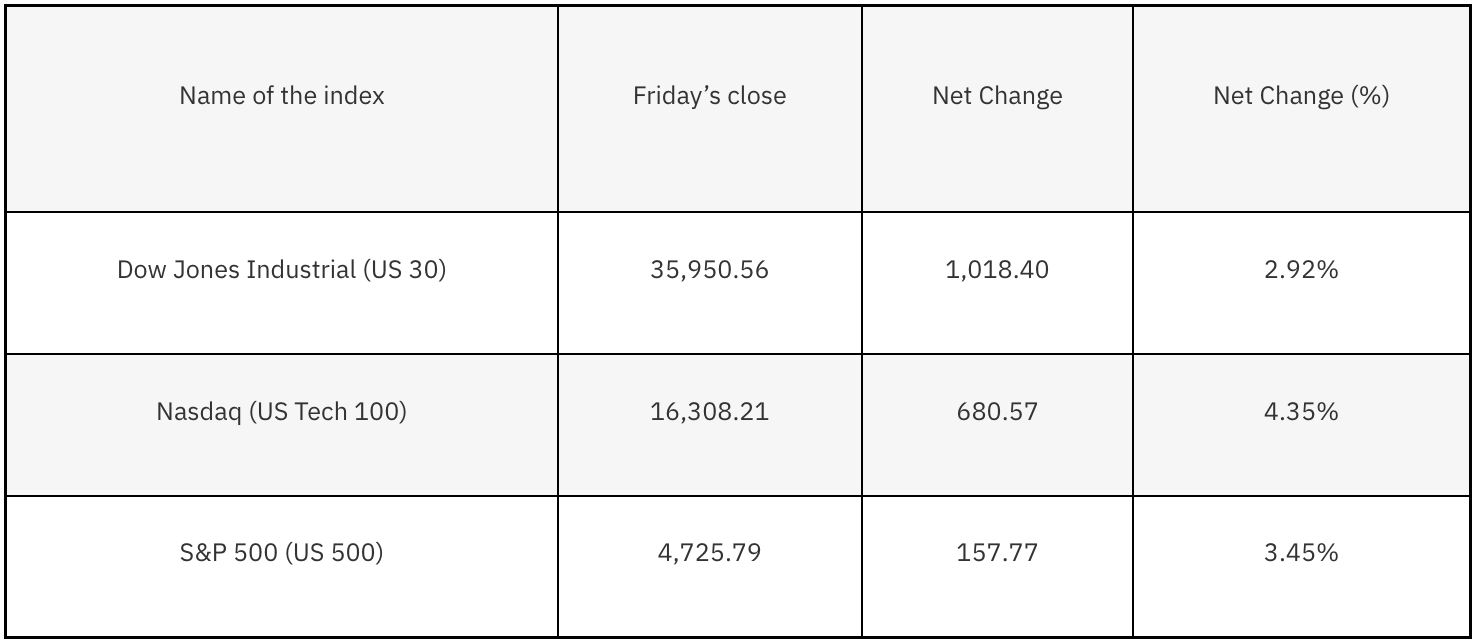Select the 16,308.21 closing value
The width and height of the screenshot is (1476, 642).
[709, 412]
